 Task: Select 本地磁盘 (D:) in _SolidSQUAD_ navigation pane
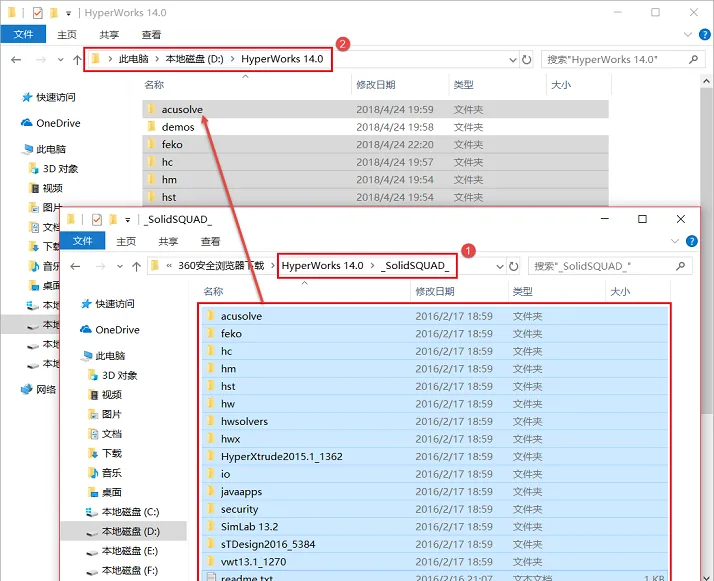point(123,531)
